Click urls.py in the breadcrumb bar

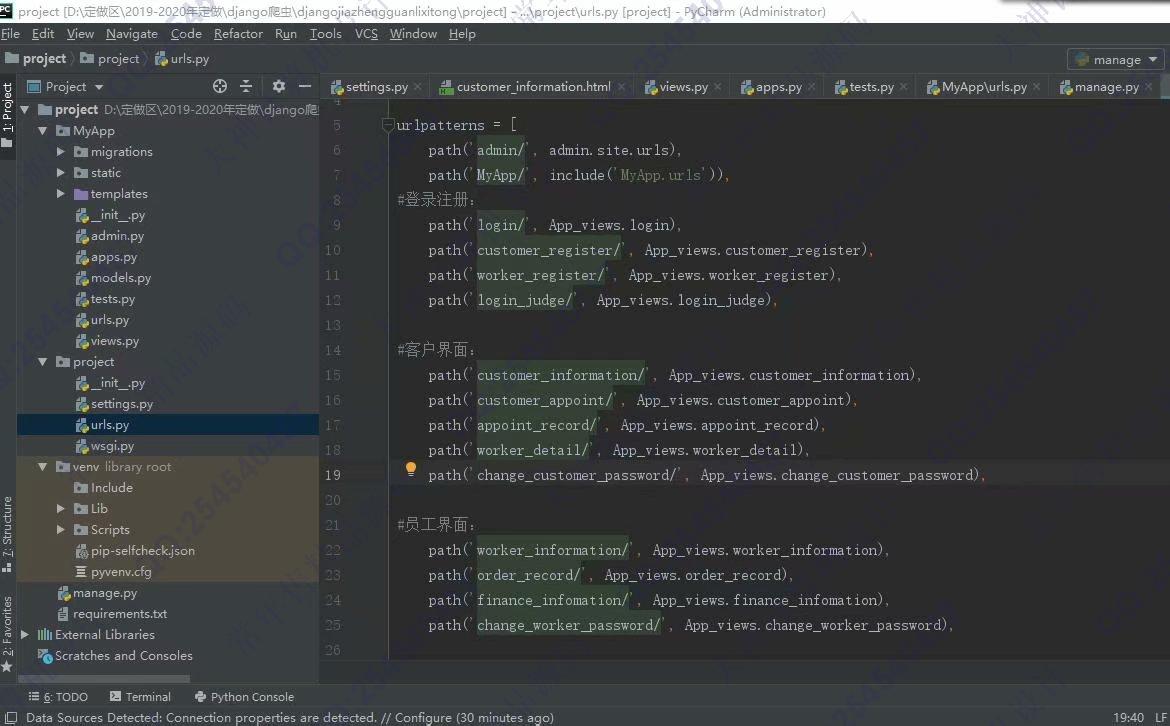click(x=182, y=58)
